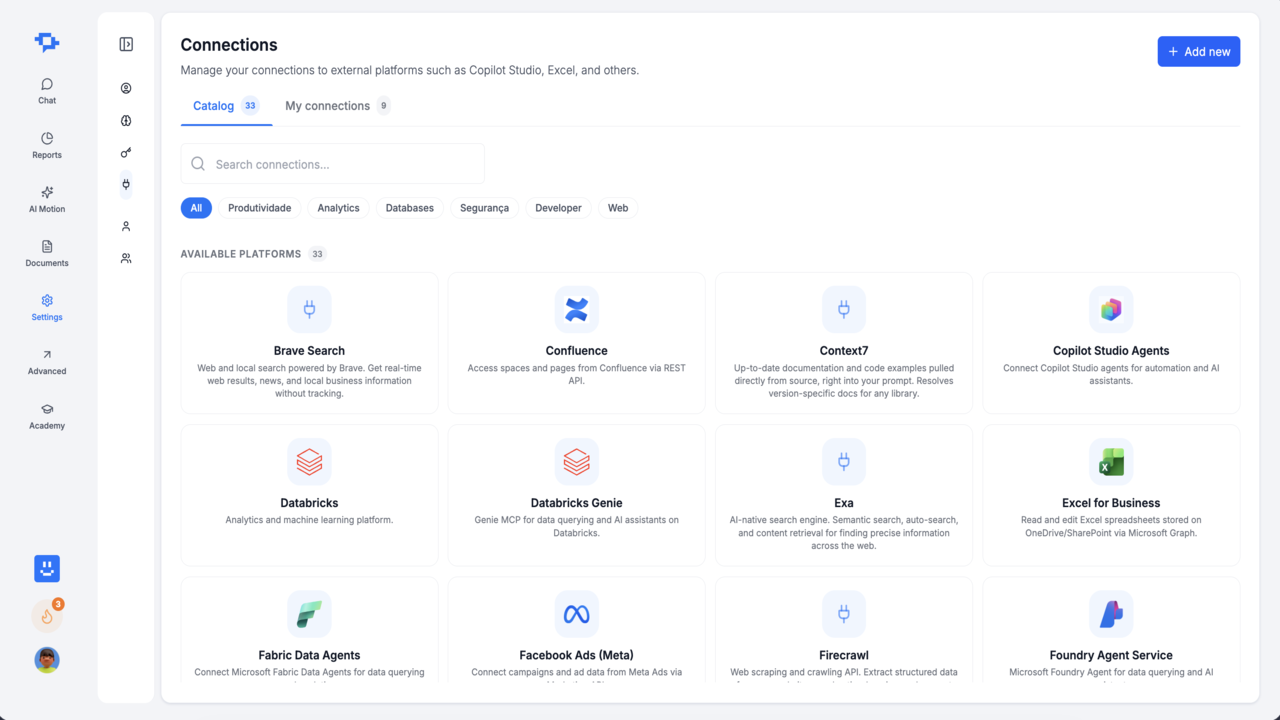Filter platforms by Web
The height and width of the screenshot is (720, 1280).
(618, 208)
